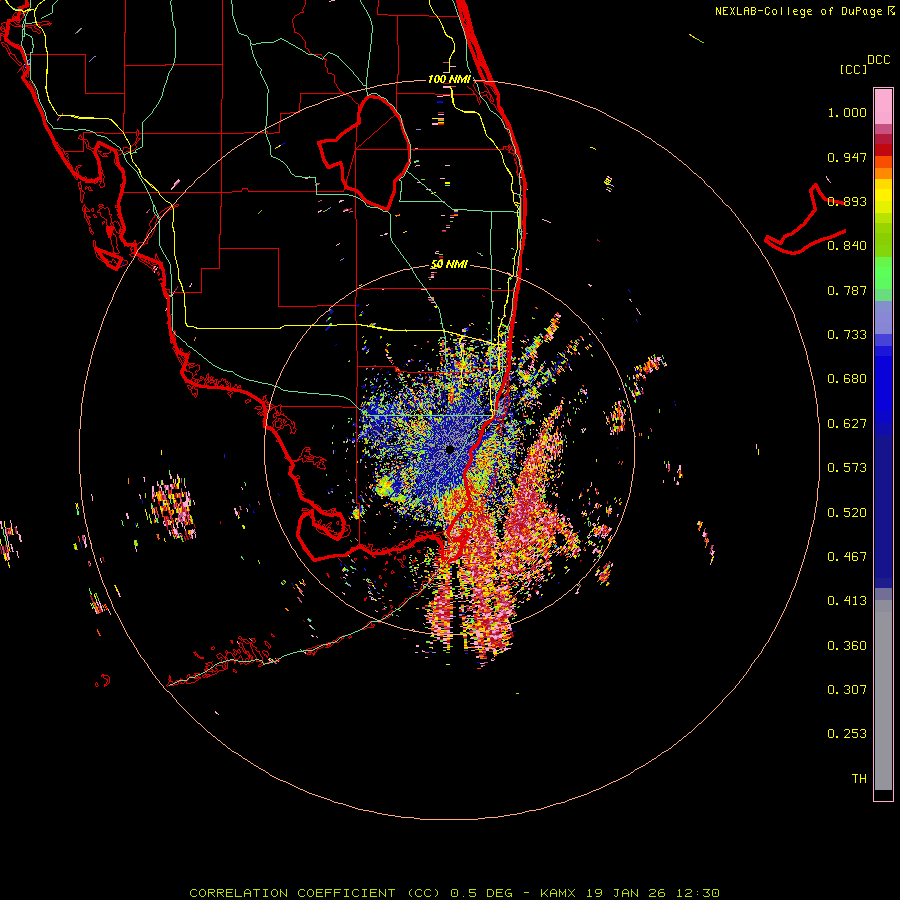
Task: Click the 0.627 legend value
Action: coord(847,424)
